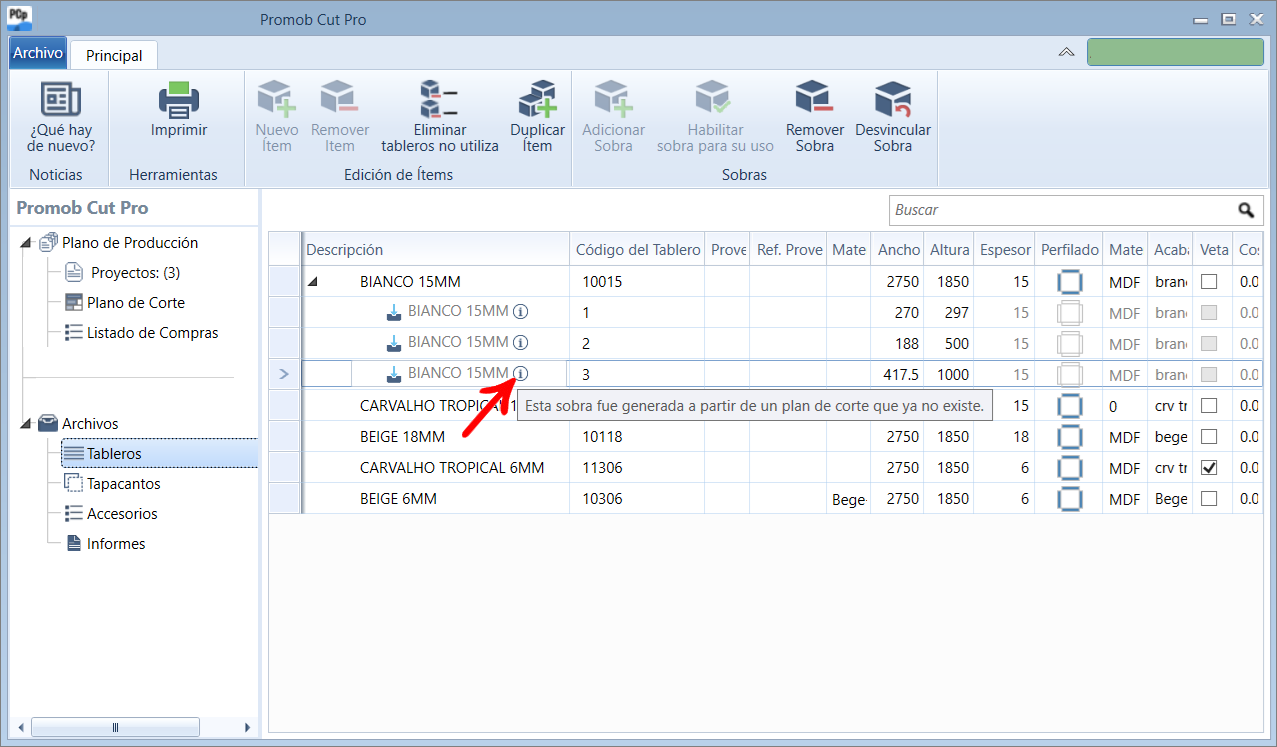Click the Imprimir printer icon
Image resolution: width=1277 pixels, height=747 pixels.
click(179, 101)
